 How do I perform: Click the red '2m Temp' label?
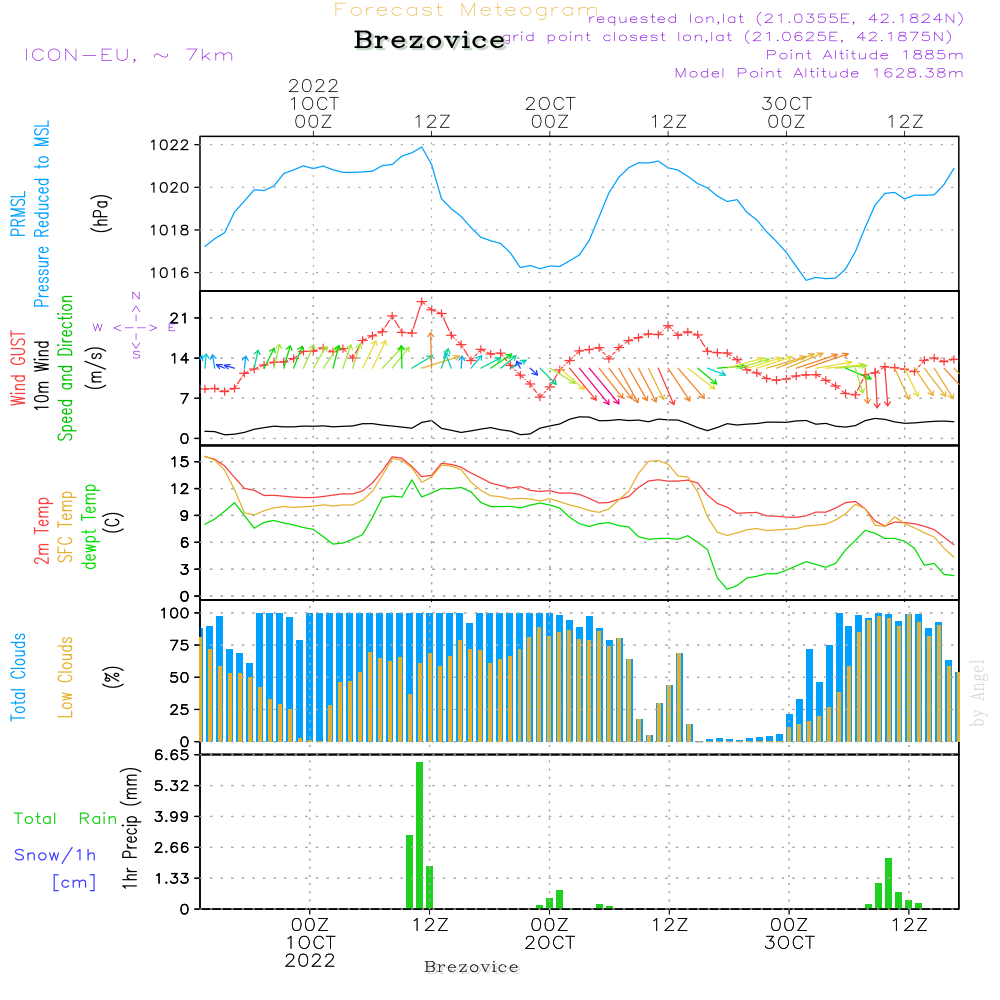tap(41, 531)
